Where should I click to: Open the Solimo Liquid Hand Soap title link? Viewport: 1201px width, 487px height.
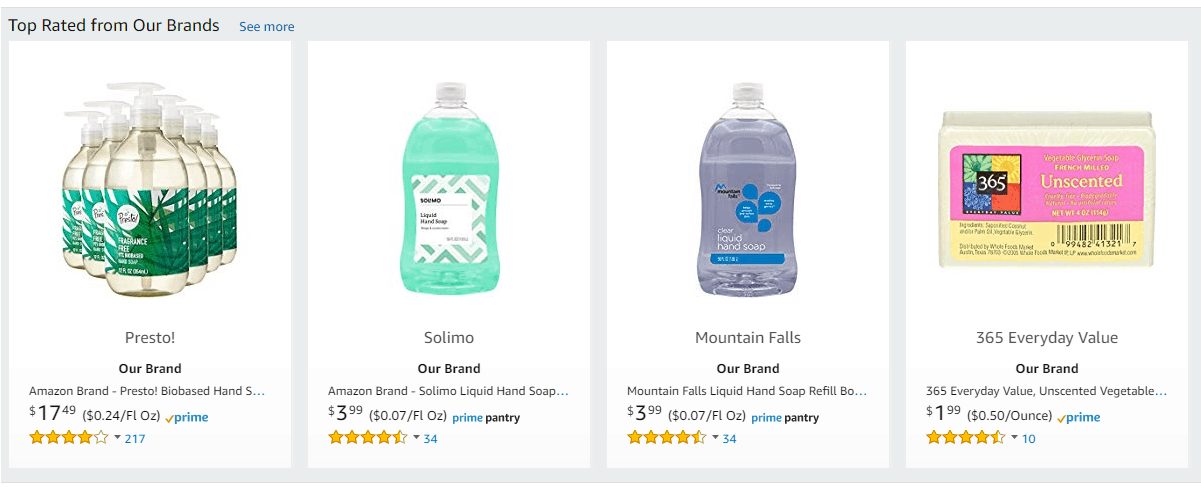click(447, 391)
